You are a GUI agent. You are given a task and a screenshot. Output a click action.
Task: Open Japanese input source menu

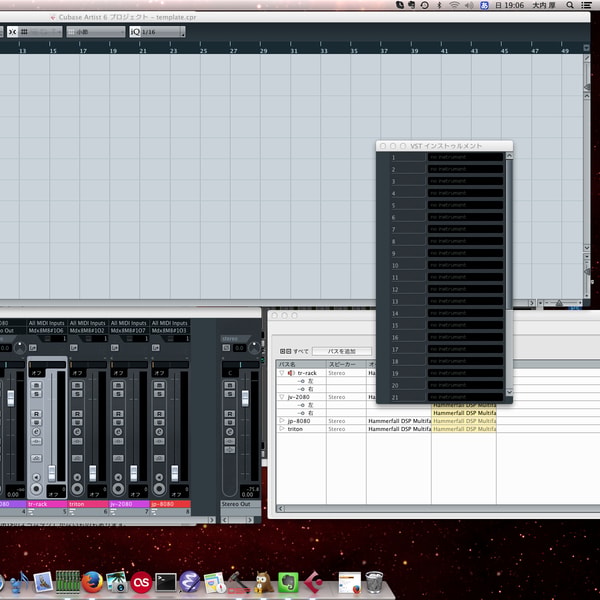(484, 5)
